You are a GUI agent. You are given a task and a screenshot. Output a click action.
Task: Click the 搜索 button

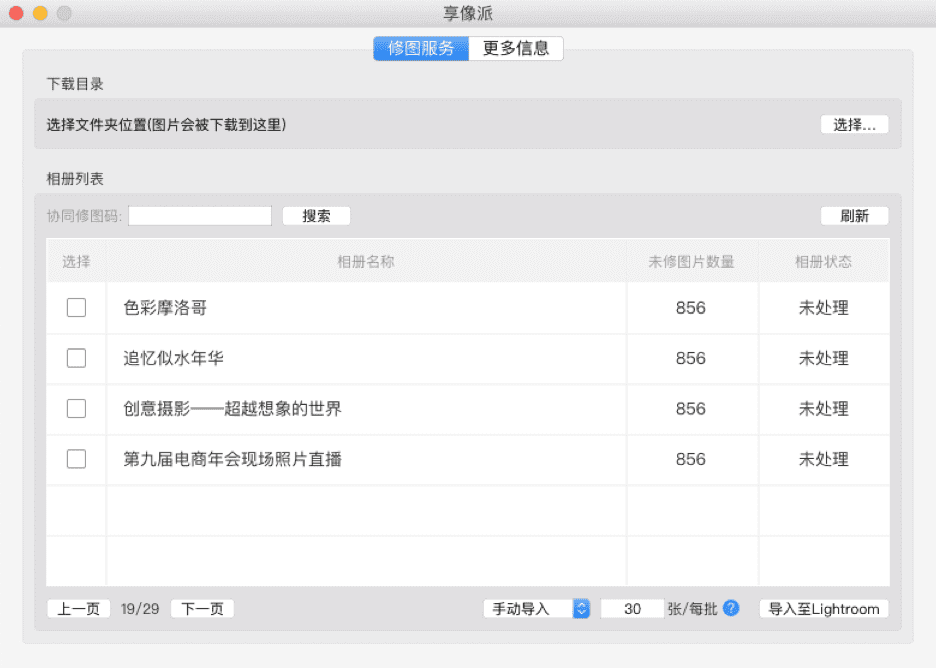[x=316, y=216]
